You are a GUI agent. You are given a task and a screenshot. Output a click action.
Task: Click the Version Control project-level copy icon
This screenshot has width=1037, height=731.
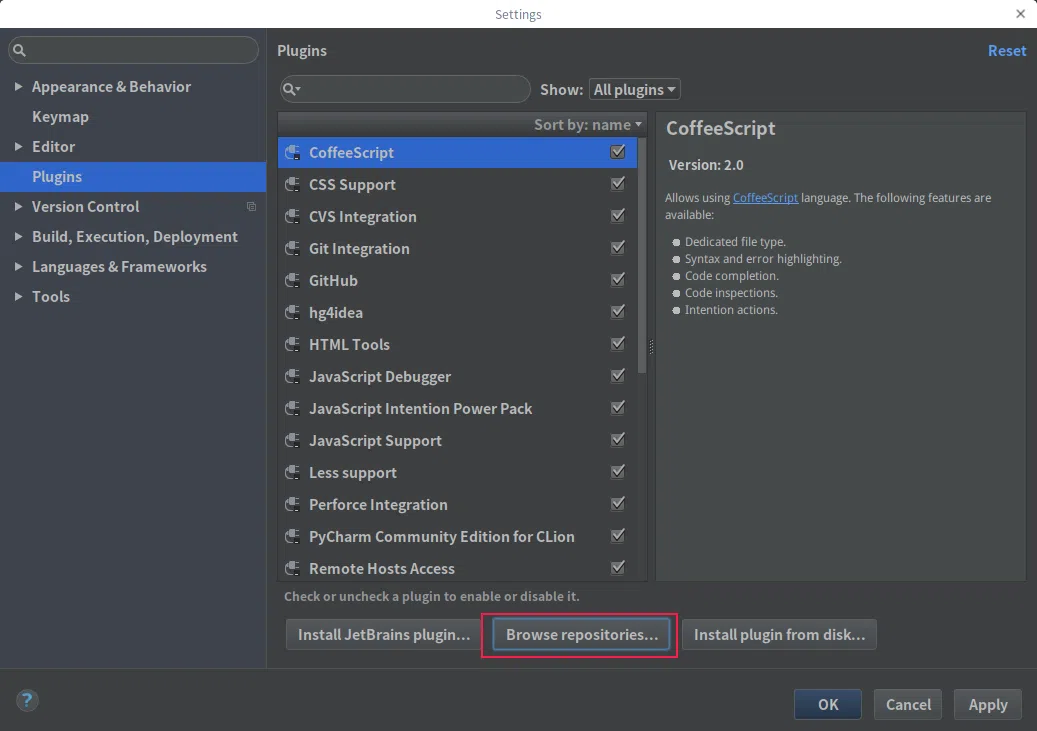[x=251, y=206]
